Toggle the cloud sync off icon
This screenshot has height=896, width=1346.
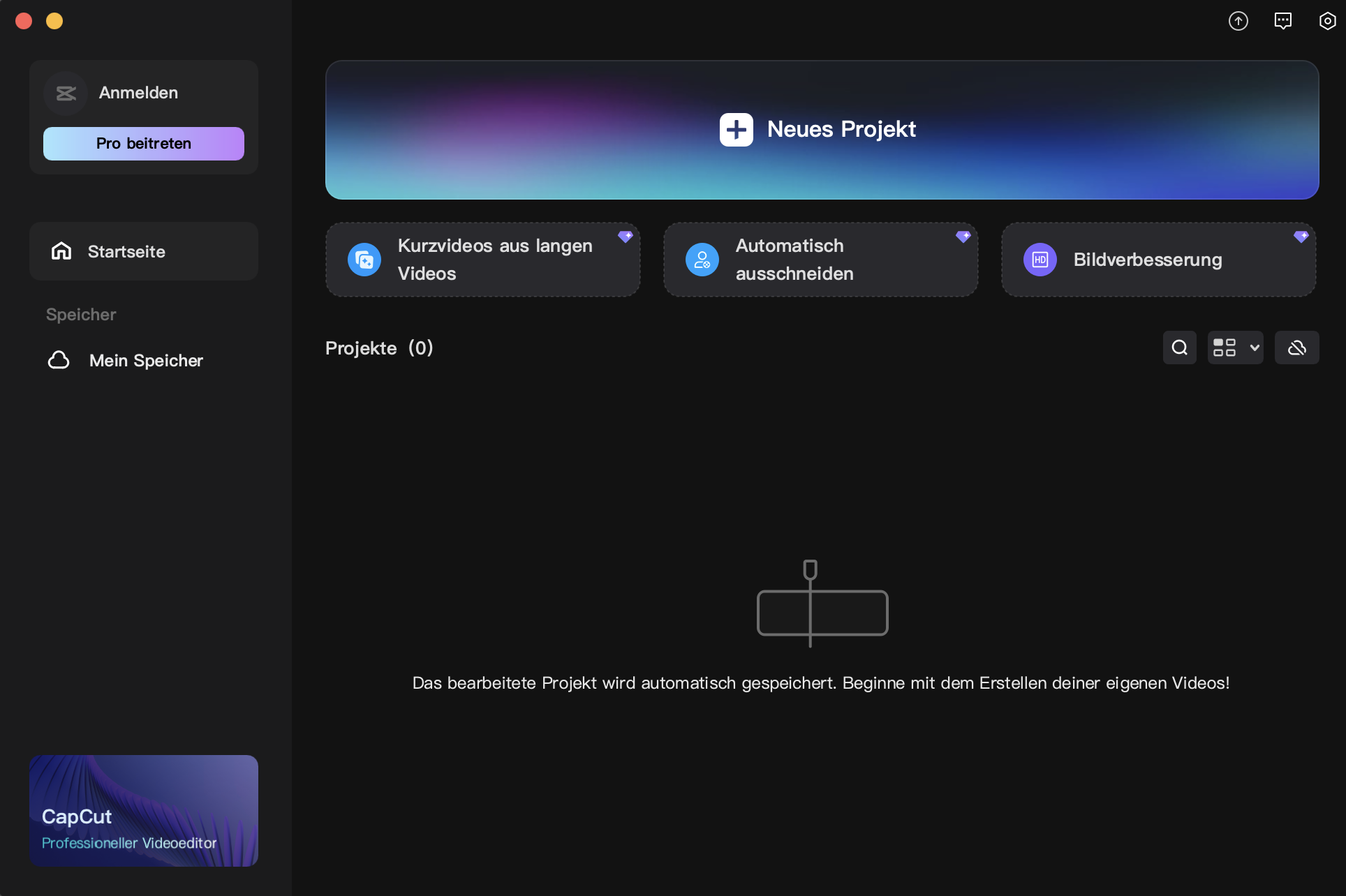pyautogui.click(x=1296, y=348)
